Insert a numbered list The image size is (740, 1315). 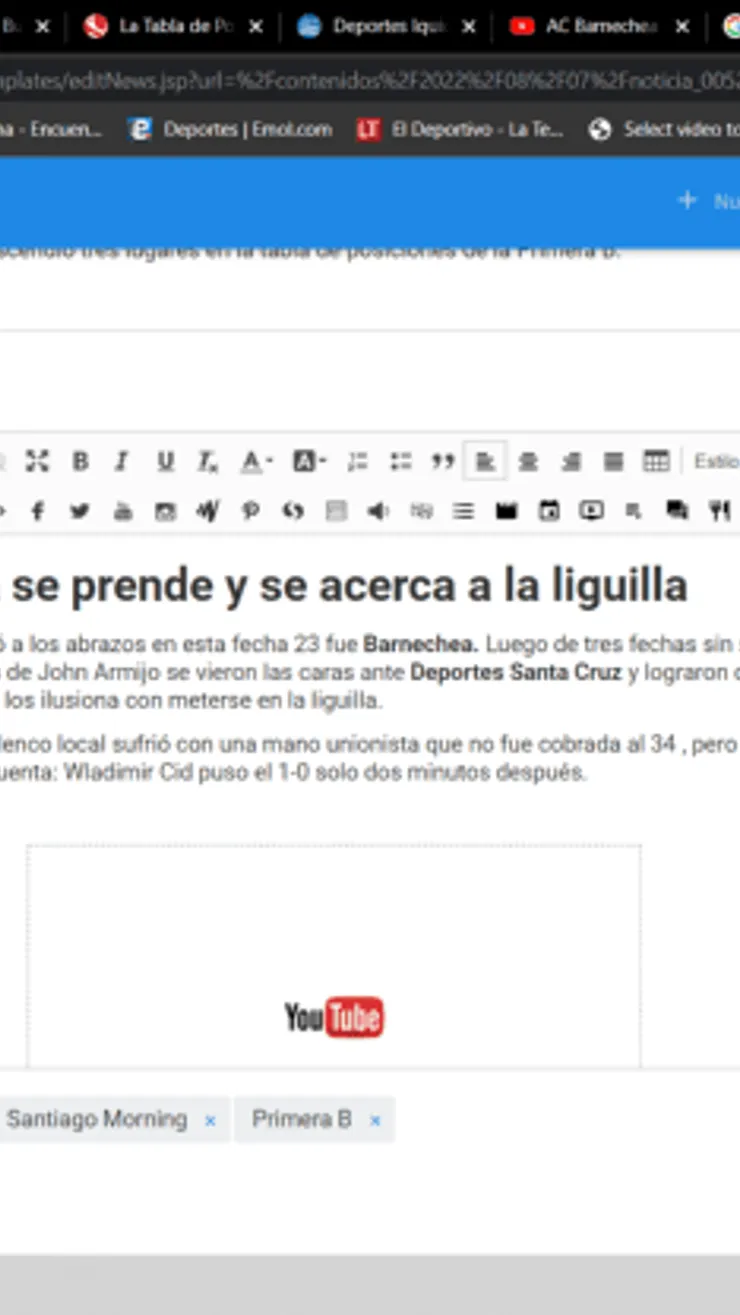pyautogui.click(x=357, y=461)
